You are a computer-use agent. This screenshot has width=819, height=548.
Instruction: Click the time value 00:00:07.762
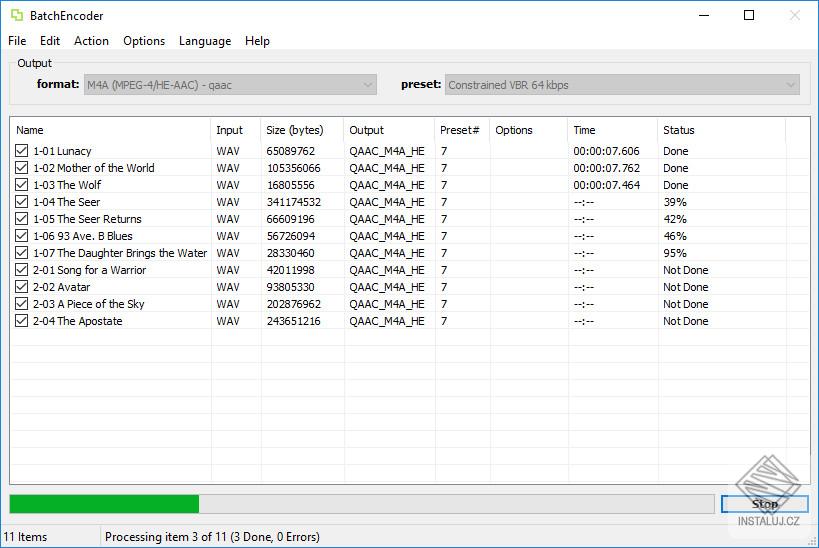click(x=606, y=168)
